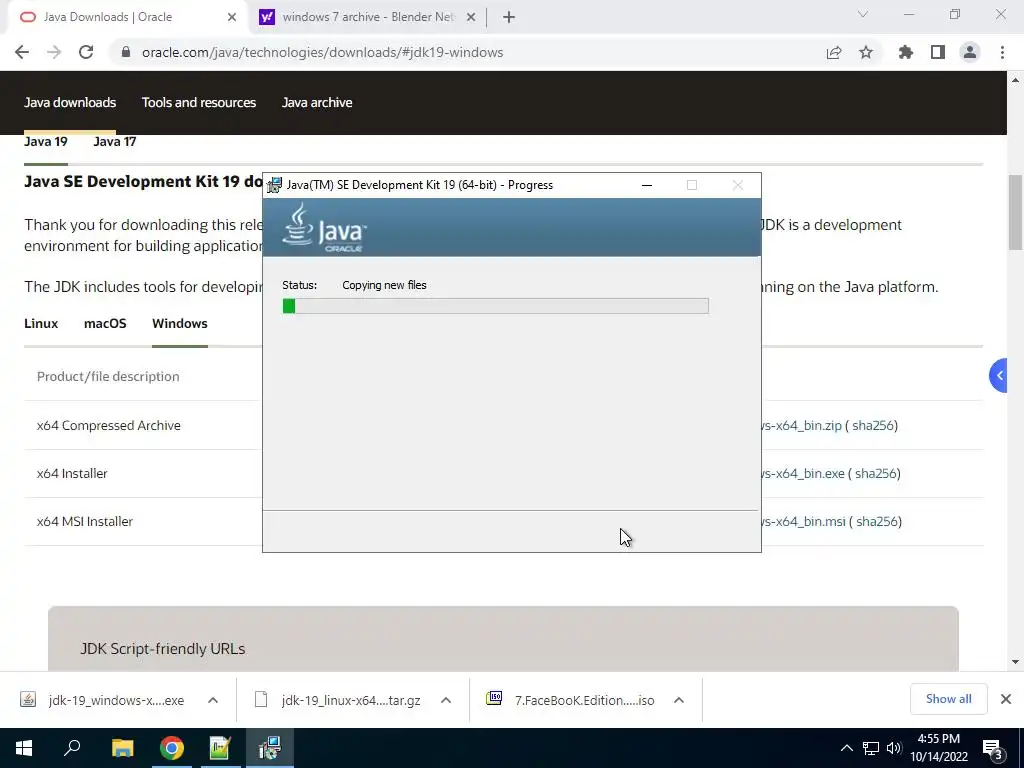This screenshot has height=768, width=1024.
Task: Expand options for jdk-19_linux tar.gz download
Action: (446, 700)
